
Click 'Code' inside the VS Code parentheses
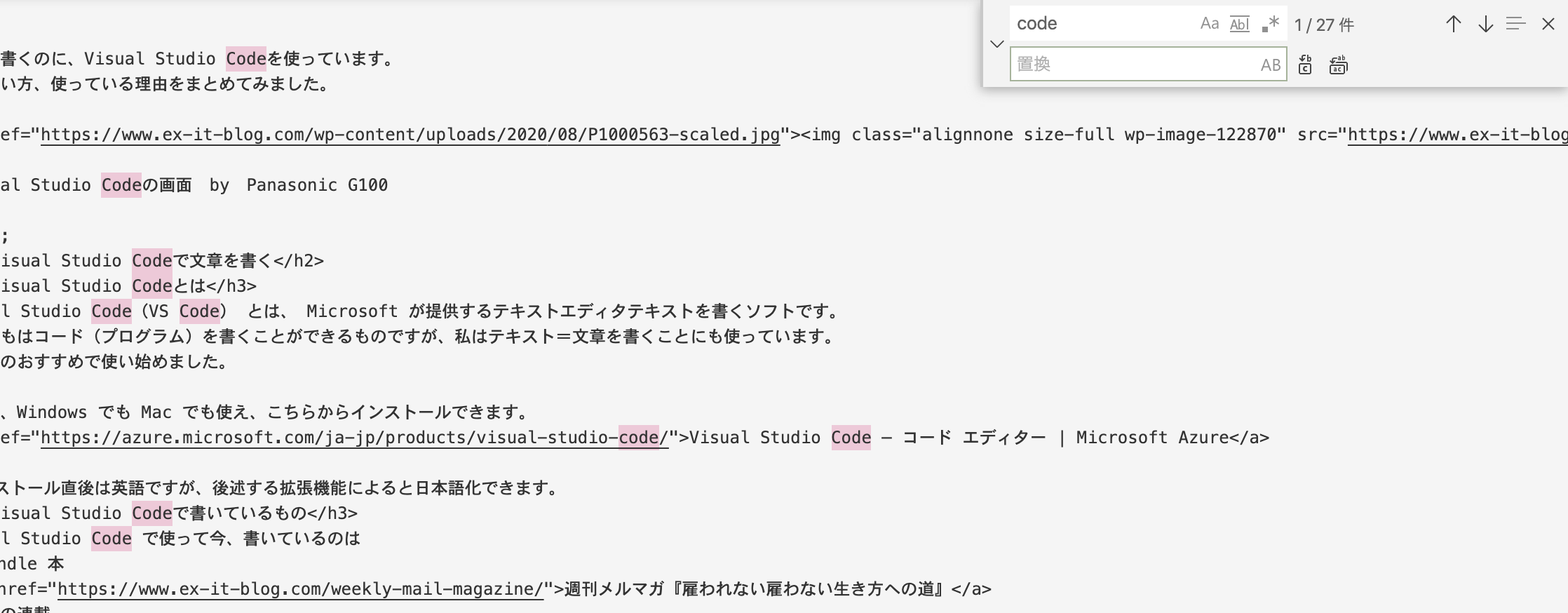click(200, 311)
